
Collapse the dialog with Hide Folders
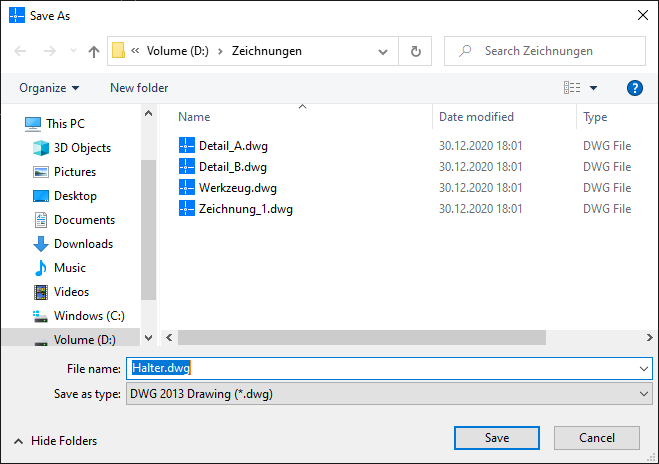[x=55, y=440]
